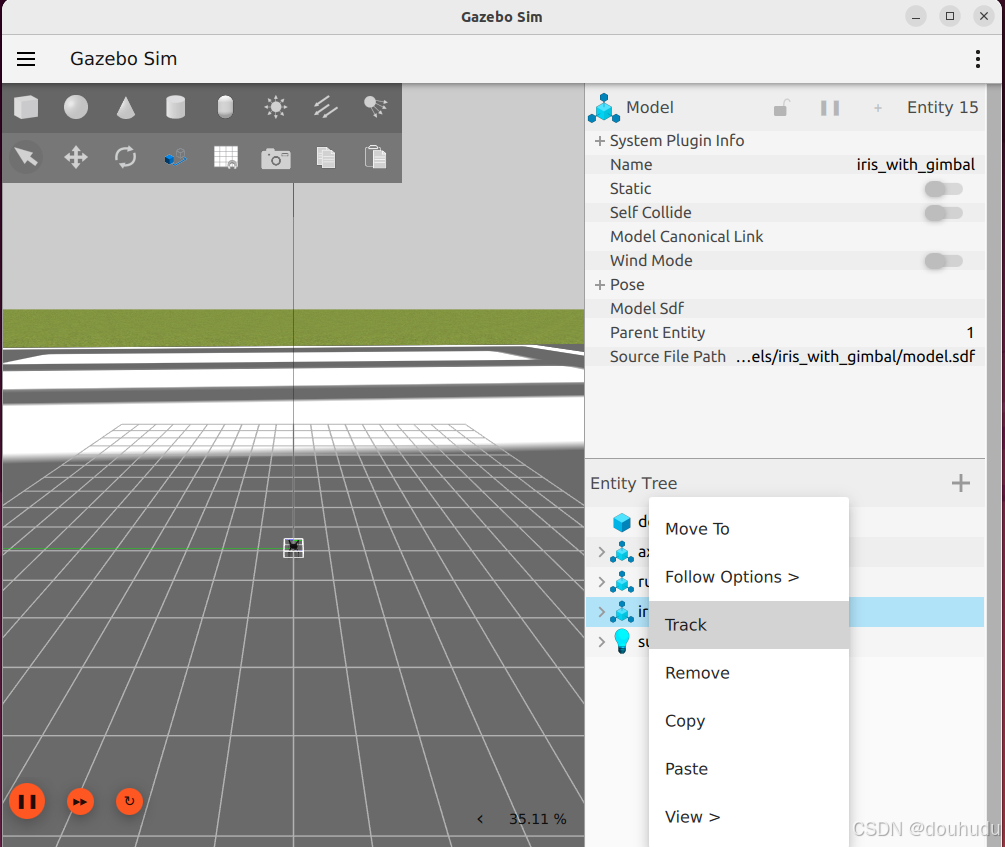Choose Remove from the context menu
Screen dimensions: 1005x847
tap(696, 672)
